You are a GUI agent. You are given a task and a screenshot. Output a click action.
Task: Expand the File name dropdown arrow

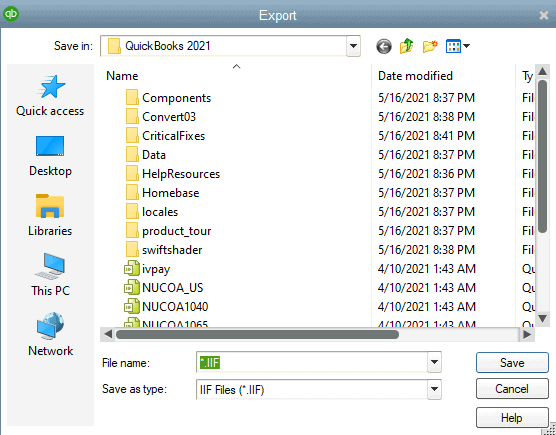click(x=434, y=362)
